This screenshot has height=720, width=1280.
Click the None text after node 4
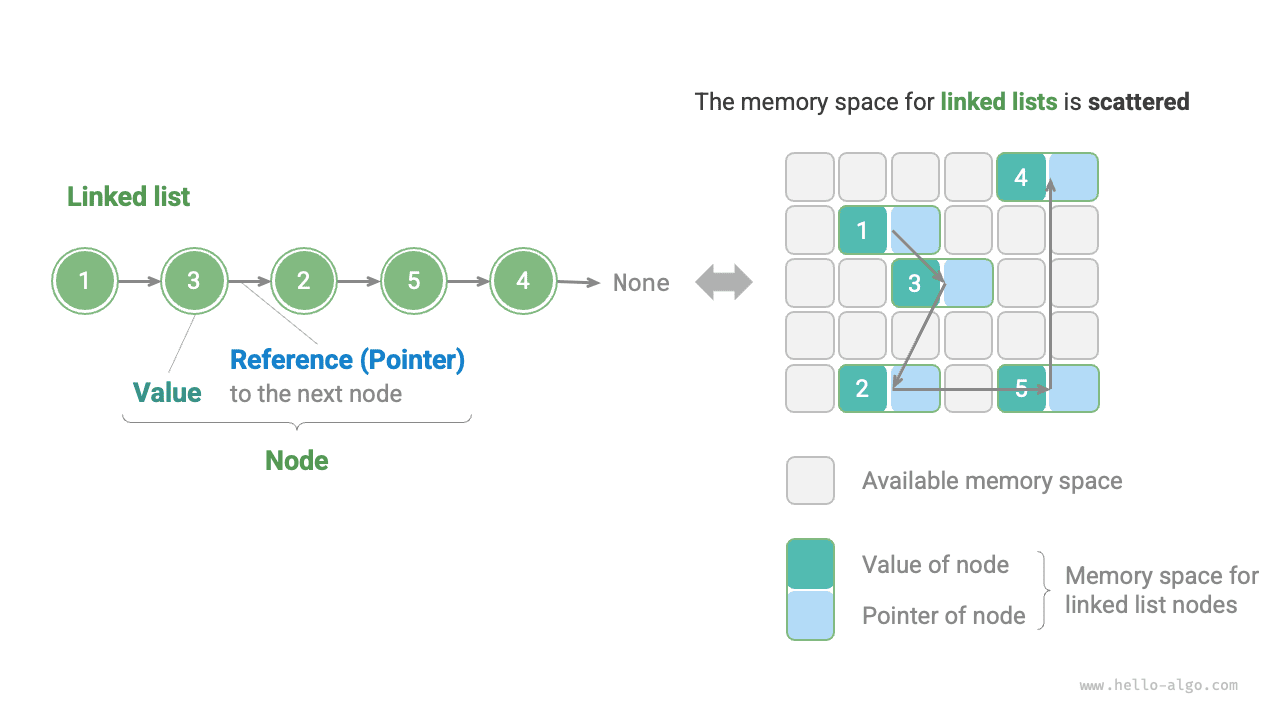(641, 283)
